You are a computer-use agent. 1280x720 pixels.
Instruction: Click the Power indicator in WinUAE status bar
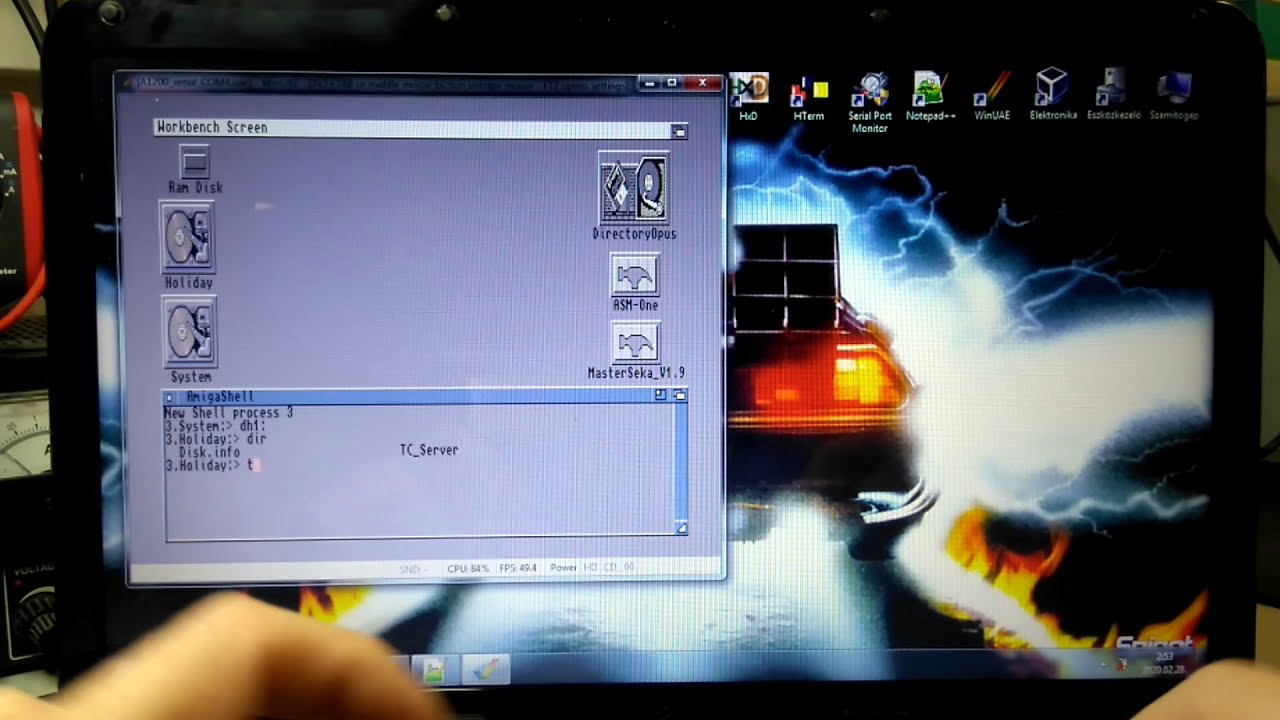pyautogui.click(x=563, y=568)
